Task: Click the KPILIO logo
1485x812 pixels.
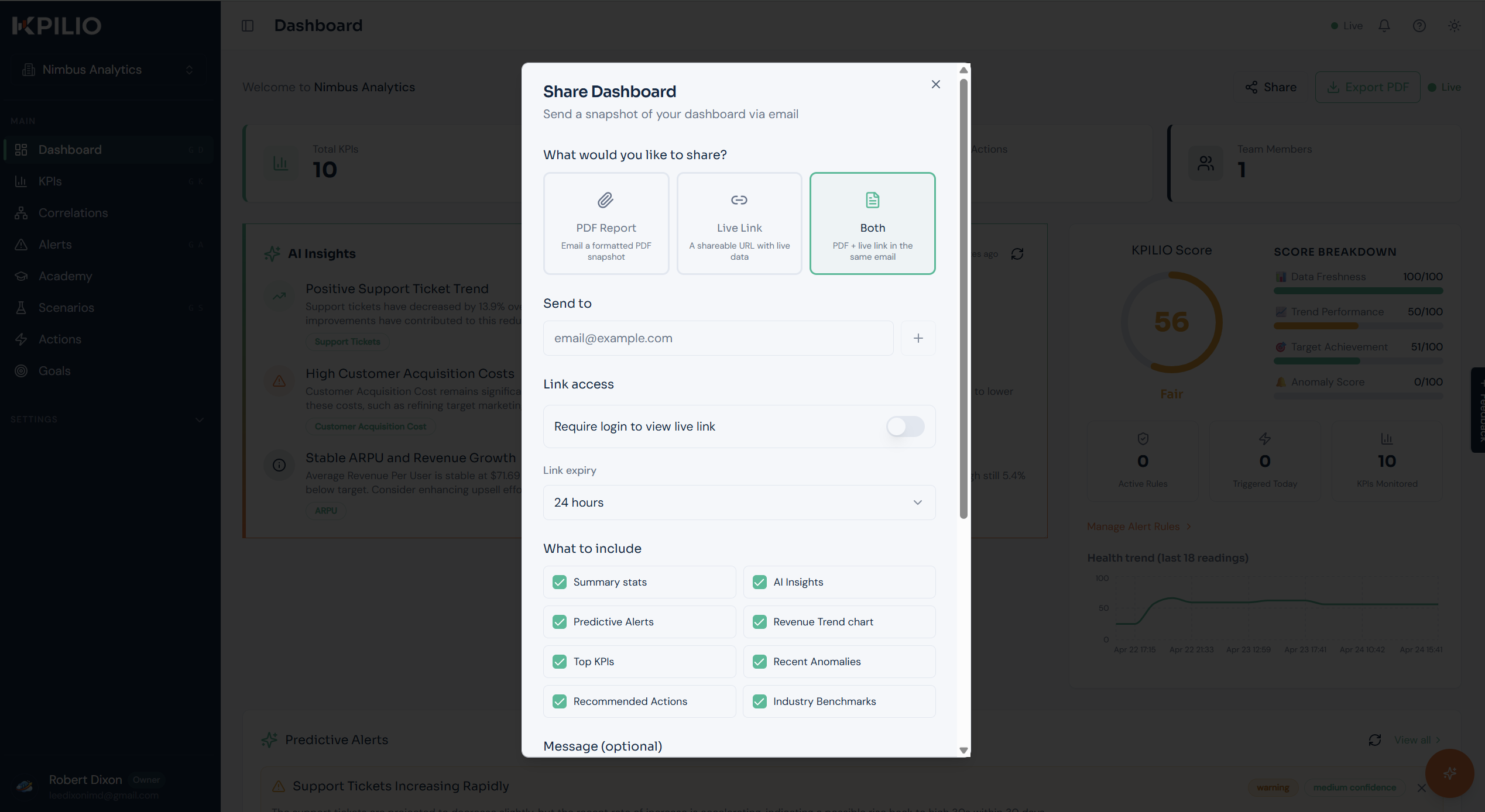Action: [x=57, y=26]
